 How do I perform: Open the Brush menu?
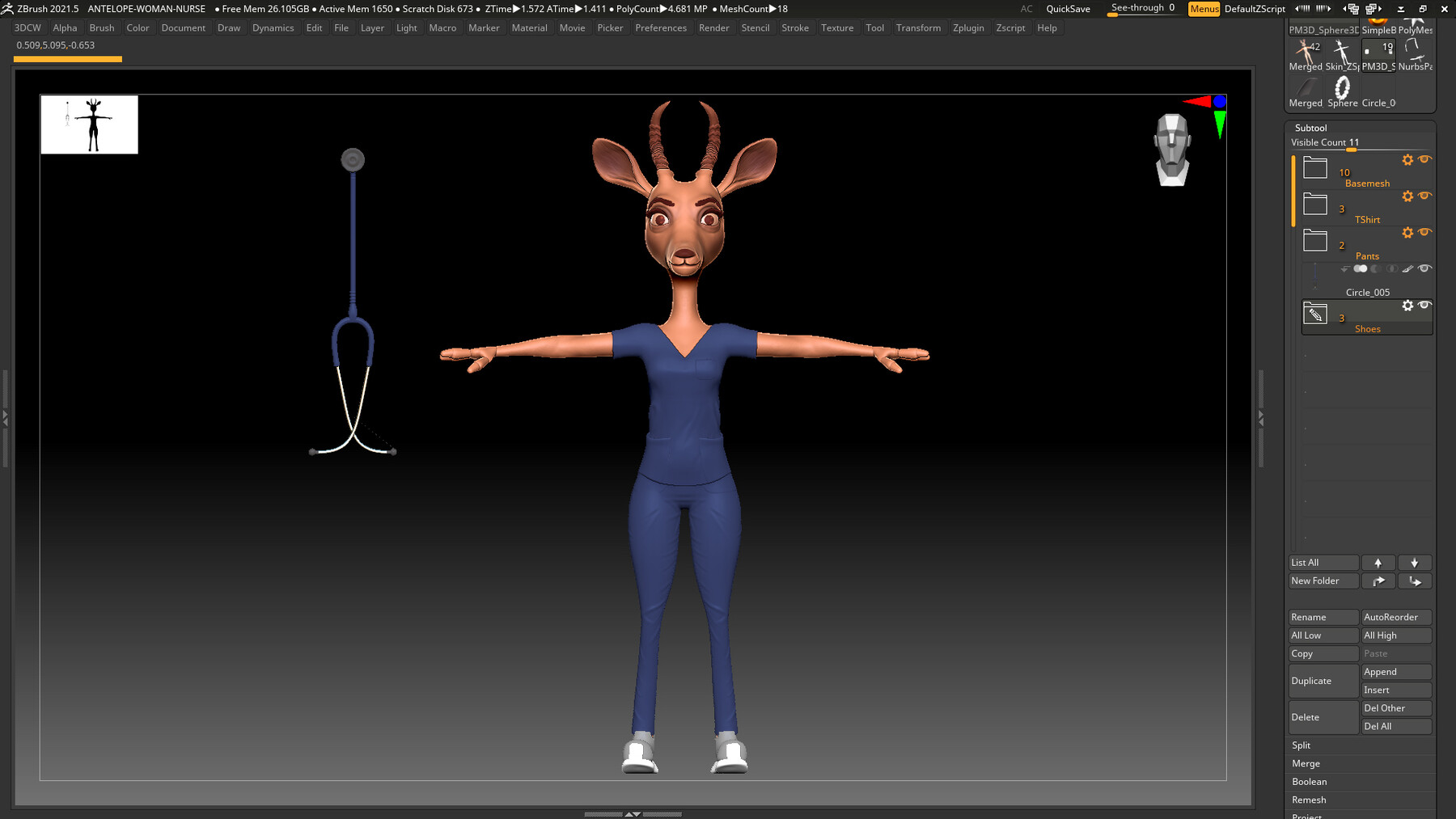coord(102,27)
